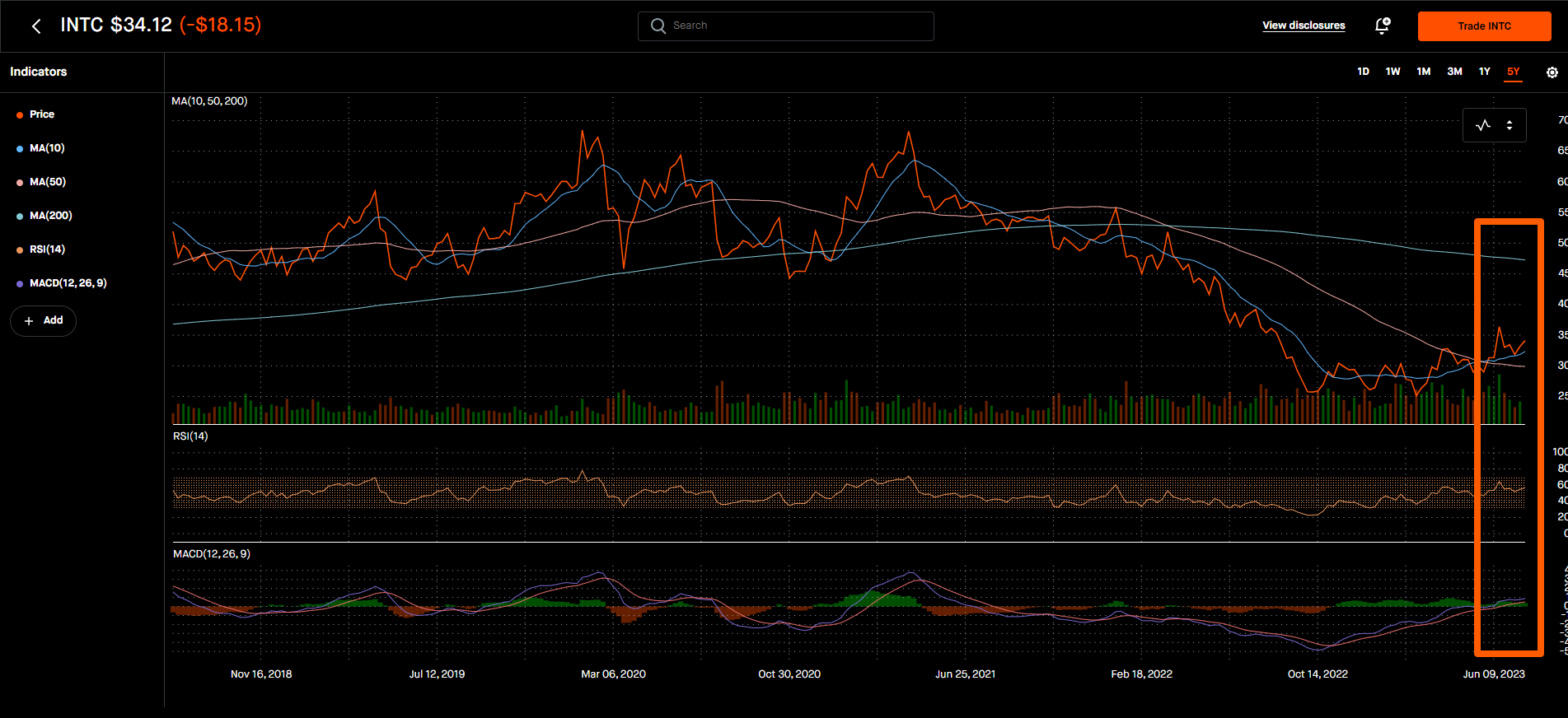Image resolution: width=1568 pixels, height=718 pixels.
Task: Open View disclosures link
Action: [1304, 26]
